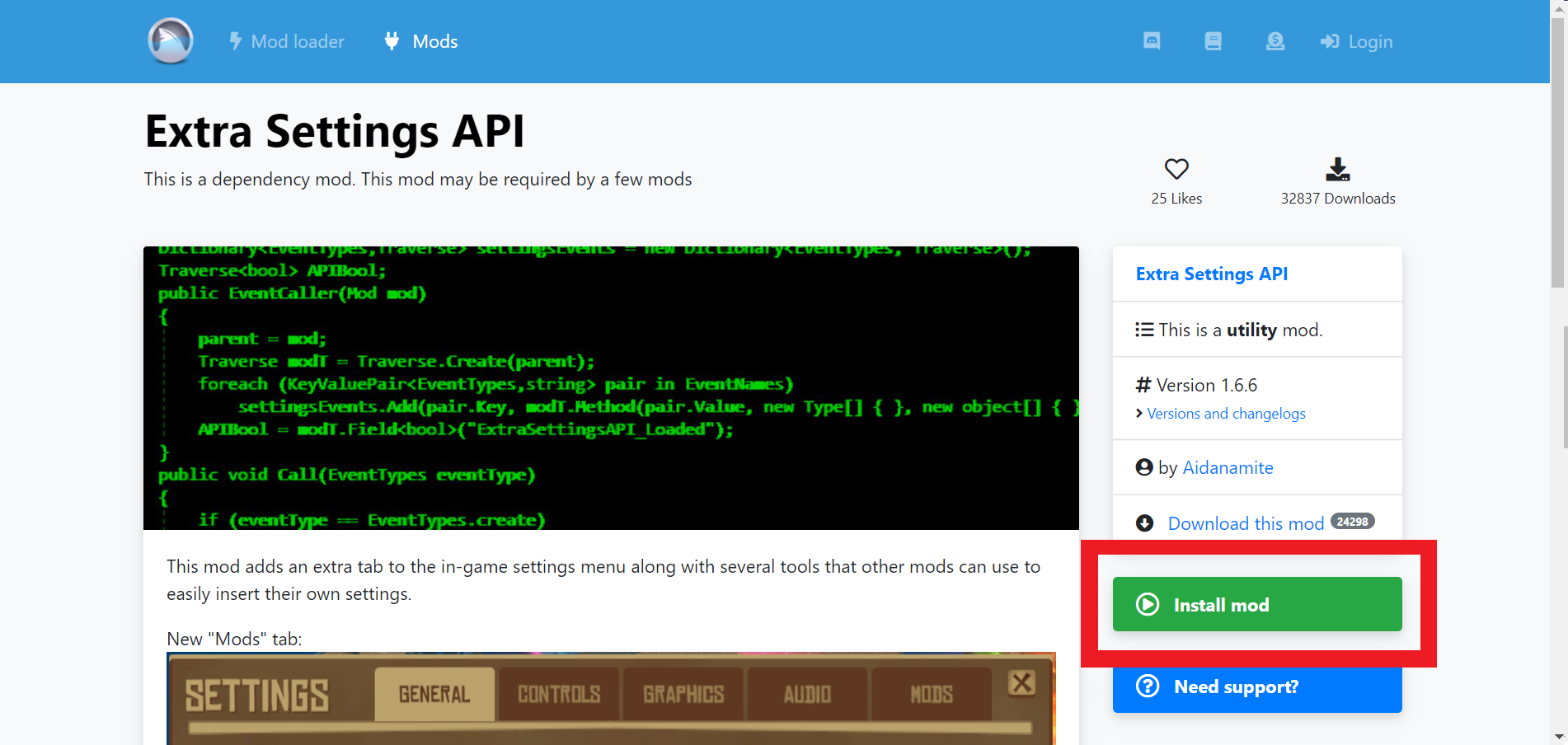Select the GENERAL tab in settings screenshot

click(434, 694)
